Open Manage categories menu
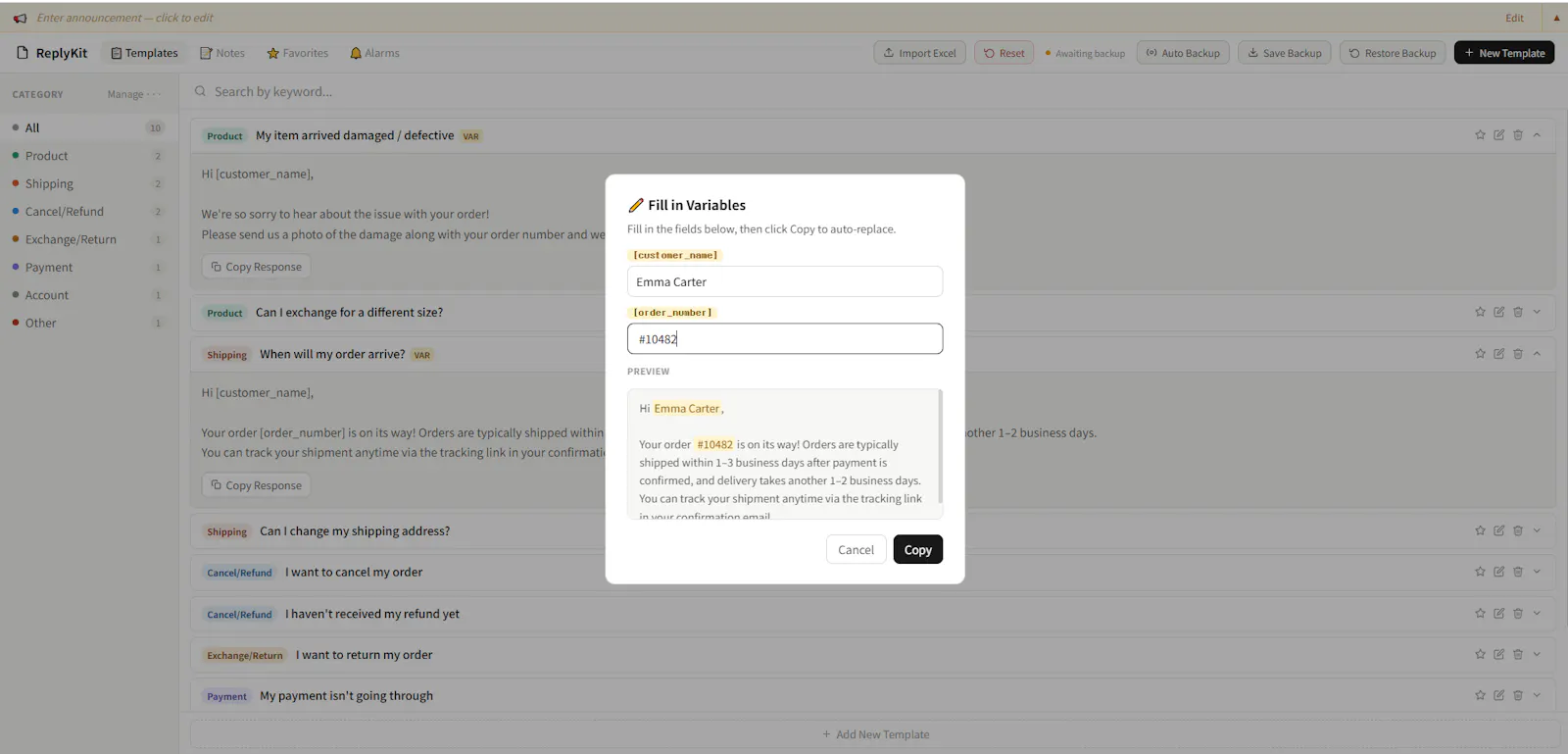The height and width of the screenshot is (754, 1568). pyautogui.click(x=134, y=94)
